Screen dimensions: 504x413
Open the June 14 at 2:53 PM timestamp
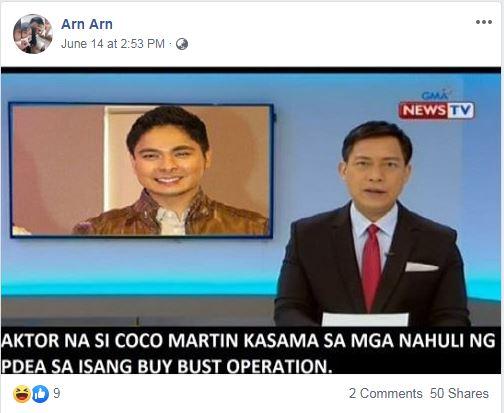pos(113,44)
